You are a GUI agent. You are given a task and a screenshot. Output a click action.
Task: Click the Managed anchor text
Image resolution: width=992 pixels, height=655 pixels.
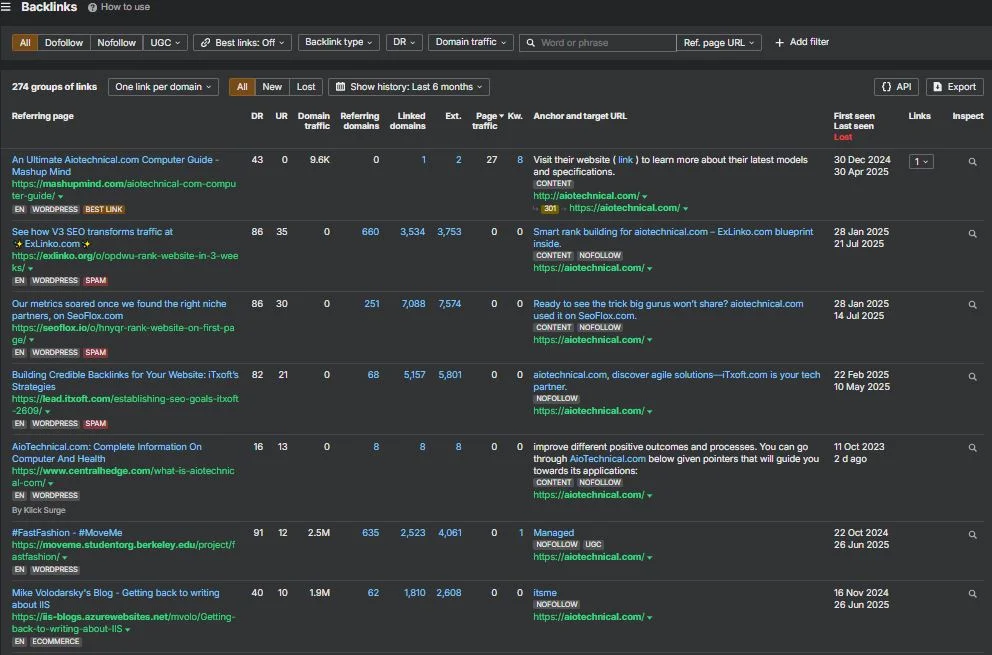coord(554,533)
